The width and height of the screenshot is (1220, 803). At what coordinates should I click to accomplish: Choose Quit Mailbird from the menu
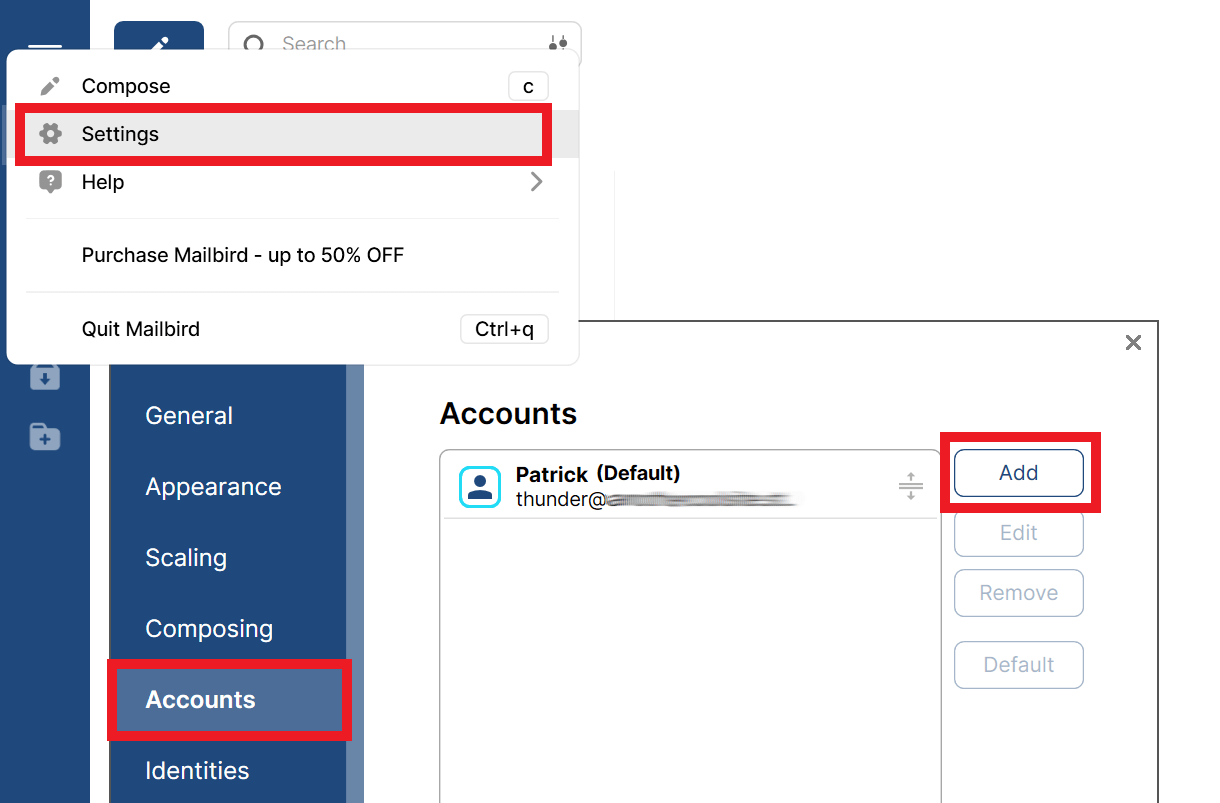pyautogui.click(x=140, y=328)
